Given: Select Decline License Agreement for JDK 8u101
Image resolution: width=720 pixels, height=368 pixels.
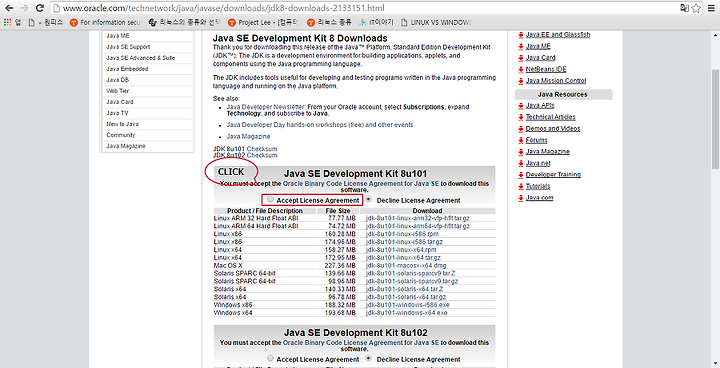Looking at the screenshot, I should tap(369, 200).
